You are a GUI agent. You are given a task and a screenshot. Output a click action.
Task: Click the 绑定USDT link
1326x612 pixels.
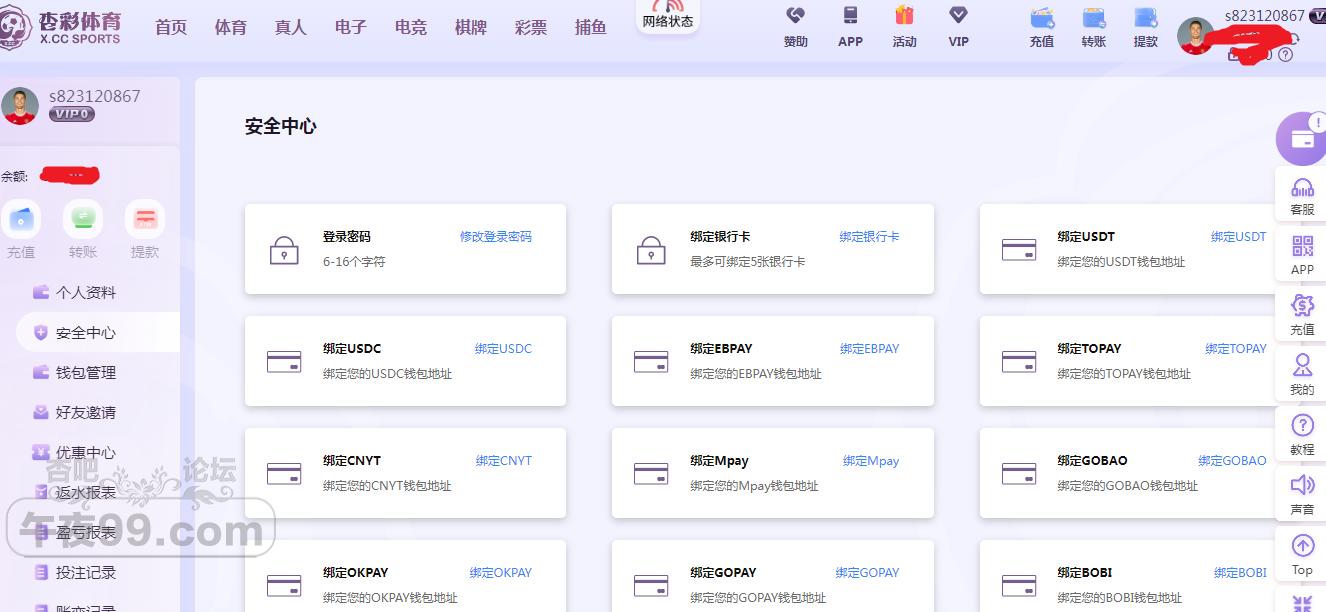pos(1238,237)
